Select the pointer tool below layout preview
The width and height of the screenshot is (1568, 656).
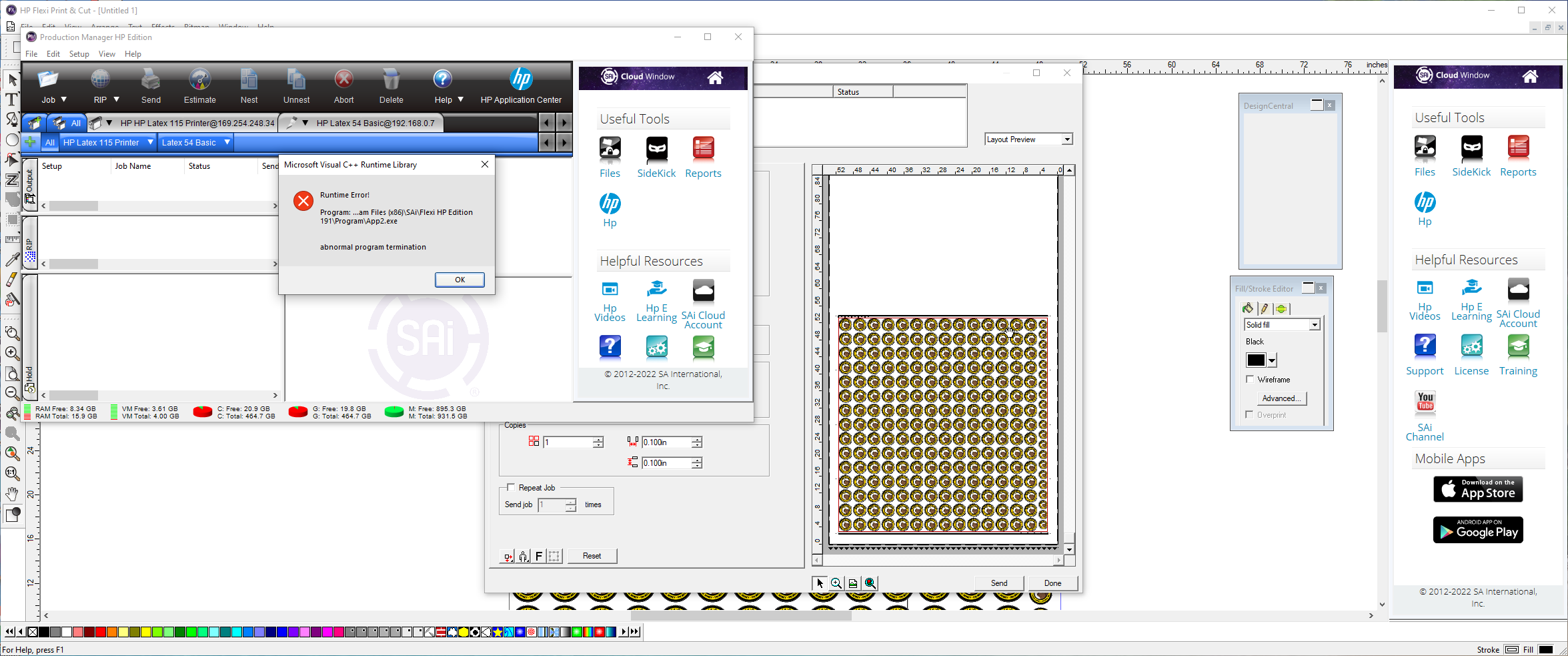pos(820,583)
